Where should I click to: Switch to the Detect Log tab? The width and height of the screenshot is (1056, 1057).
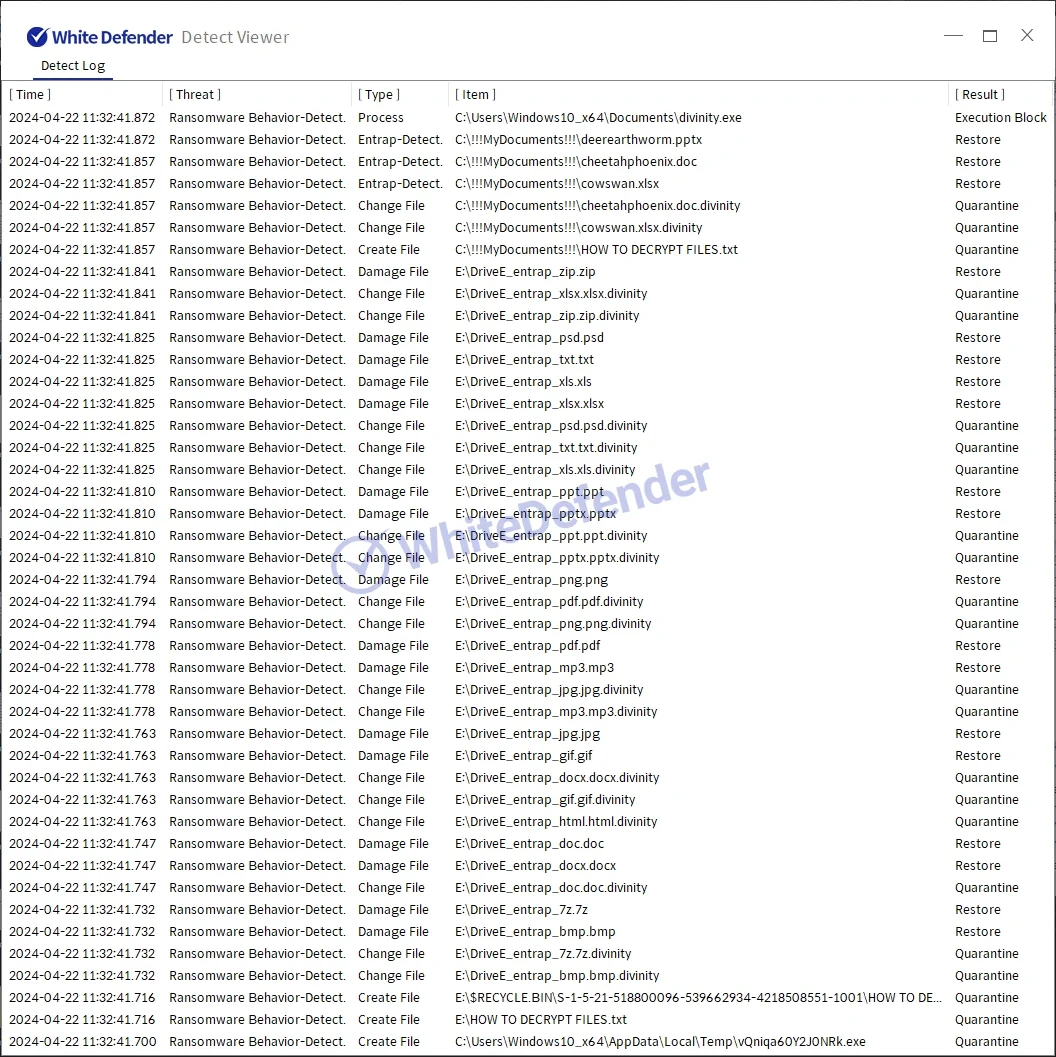[x=72, y=66]
